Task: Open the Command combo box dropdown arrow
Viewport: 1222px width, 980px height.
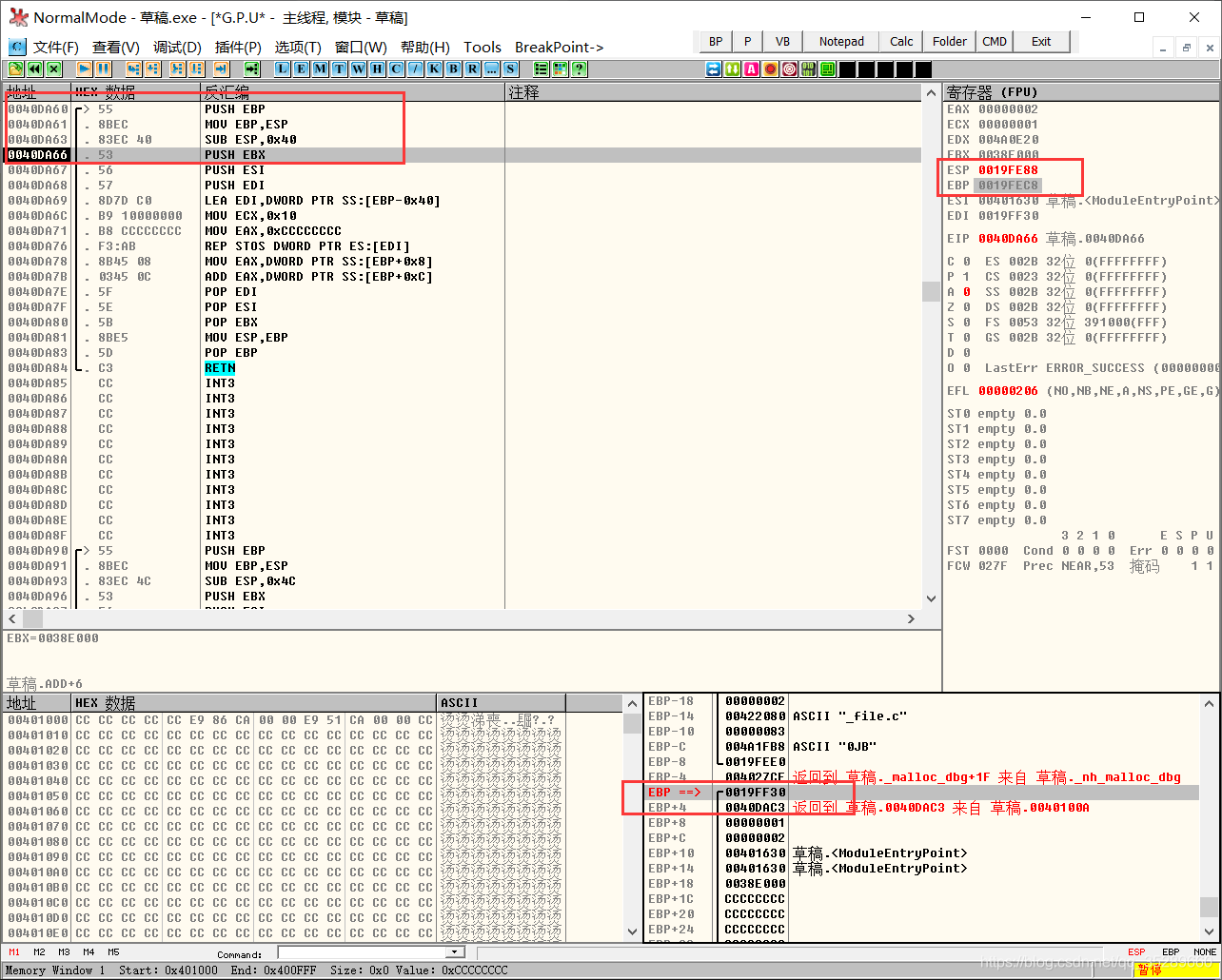Action: [x=454, y=952]
